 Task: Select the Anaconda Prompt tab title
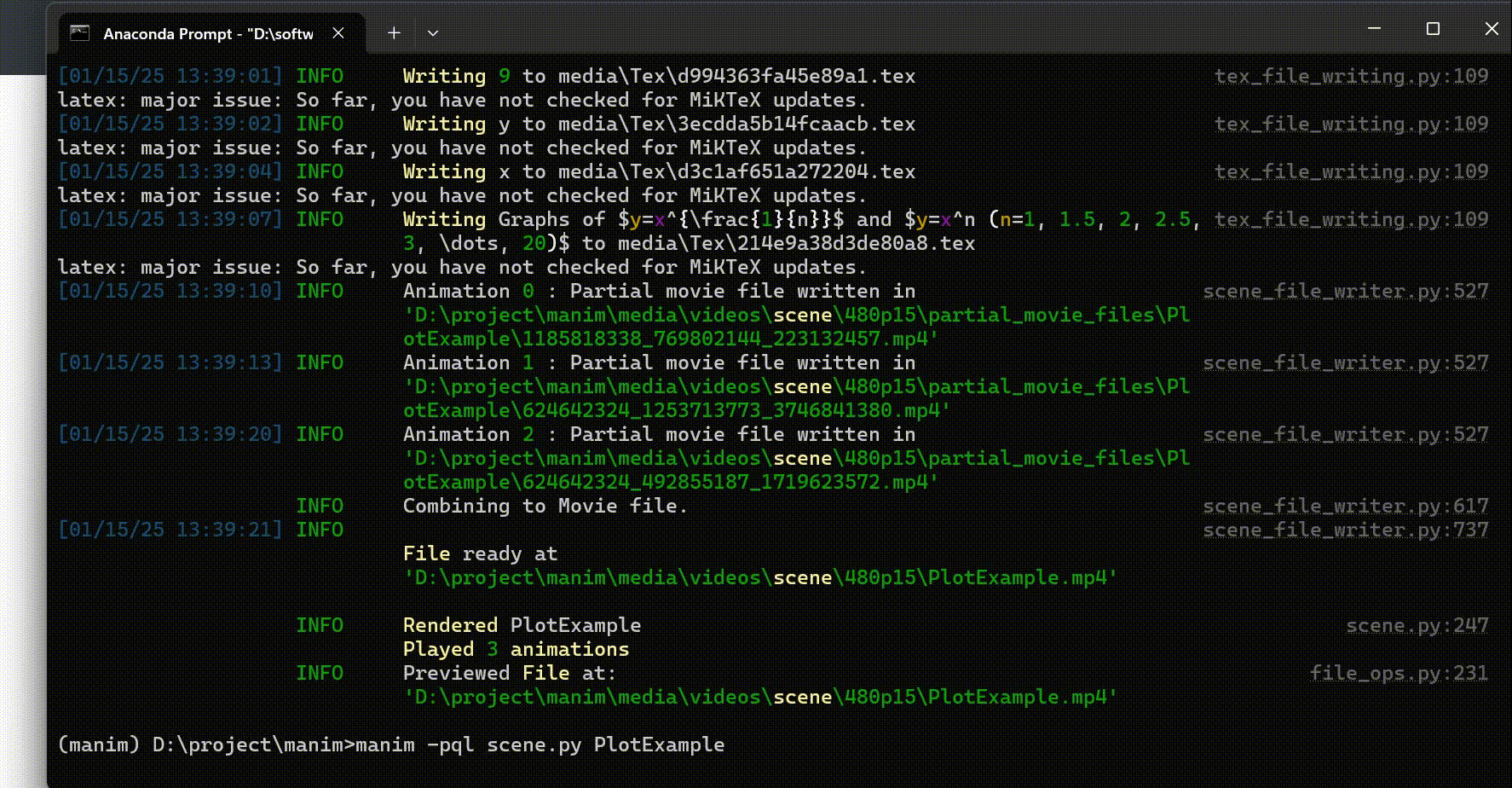pos(208,34)
